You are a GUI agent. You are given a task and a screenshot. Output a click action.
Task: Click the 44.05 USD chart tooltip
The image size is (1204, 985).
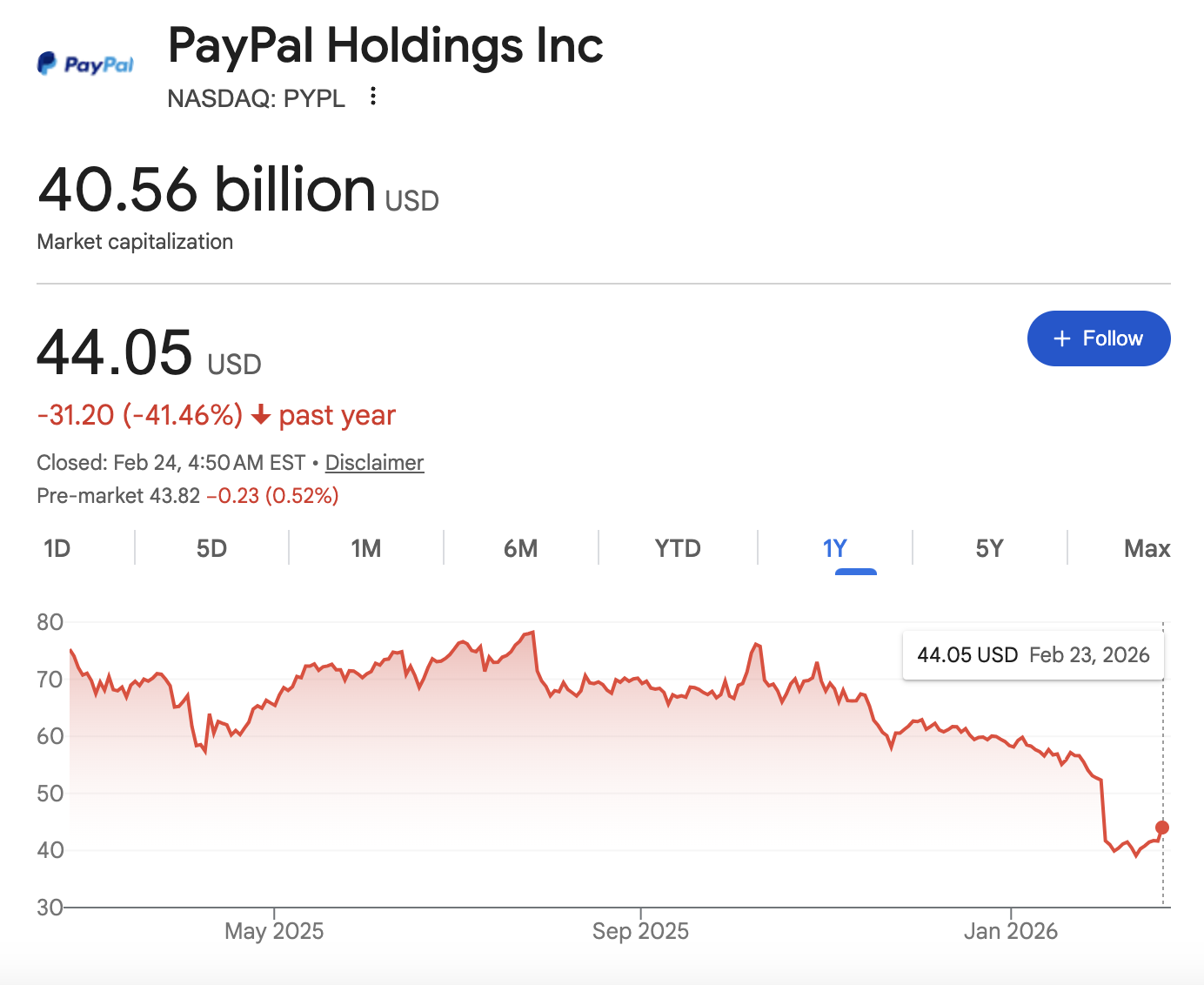[x=1033, y=655]
